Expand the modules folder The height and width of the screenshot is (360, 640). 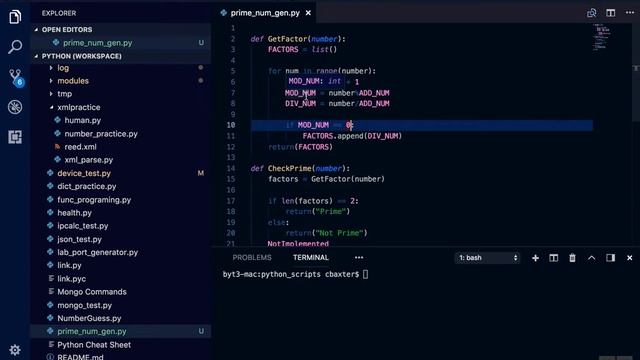point(73,81)
